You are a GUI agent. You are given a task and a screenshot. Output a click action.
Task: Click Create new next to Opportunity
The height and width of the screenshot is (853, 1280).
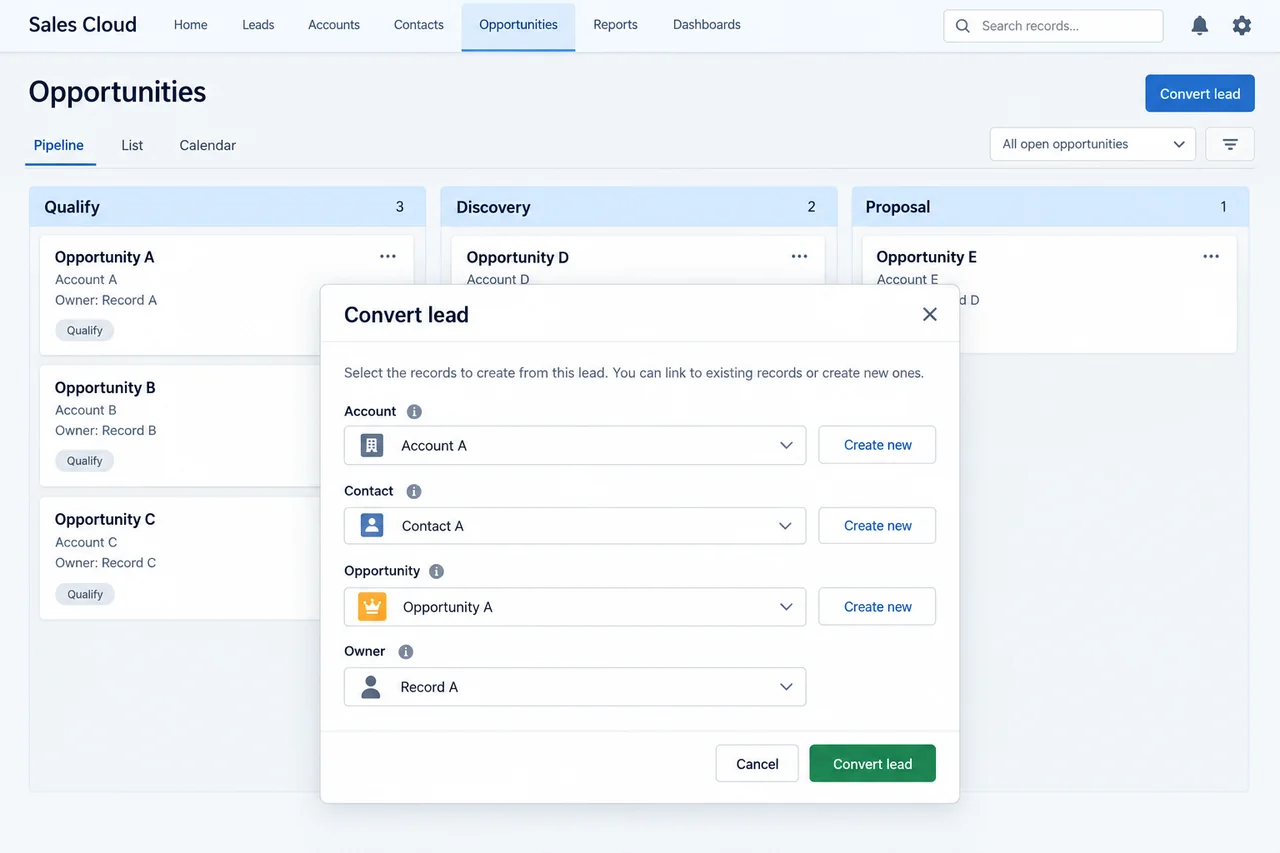click(877, 607)
